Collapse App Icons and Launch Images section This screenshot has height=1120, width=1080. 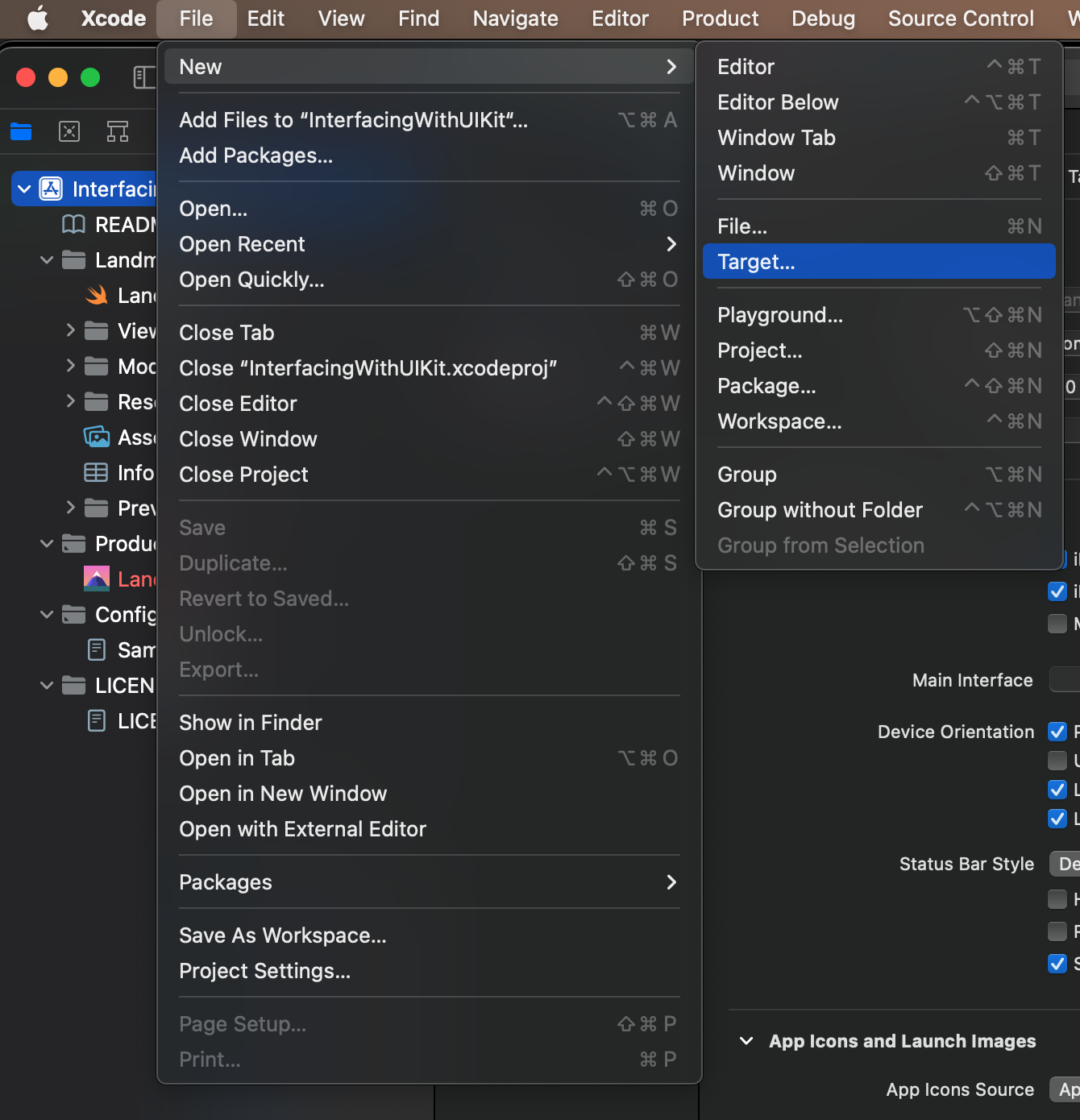(746, 1041)
